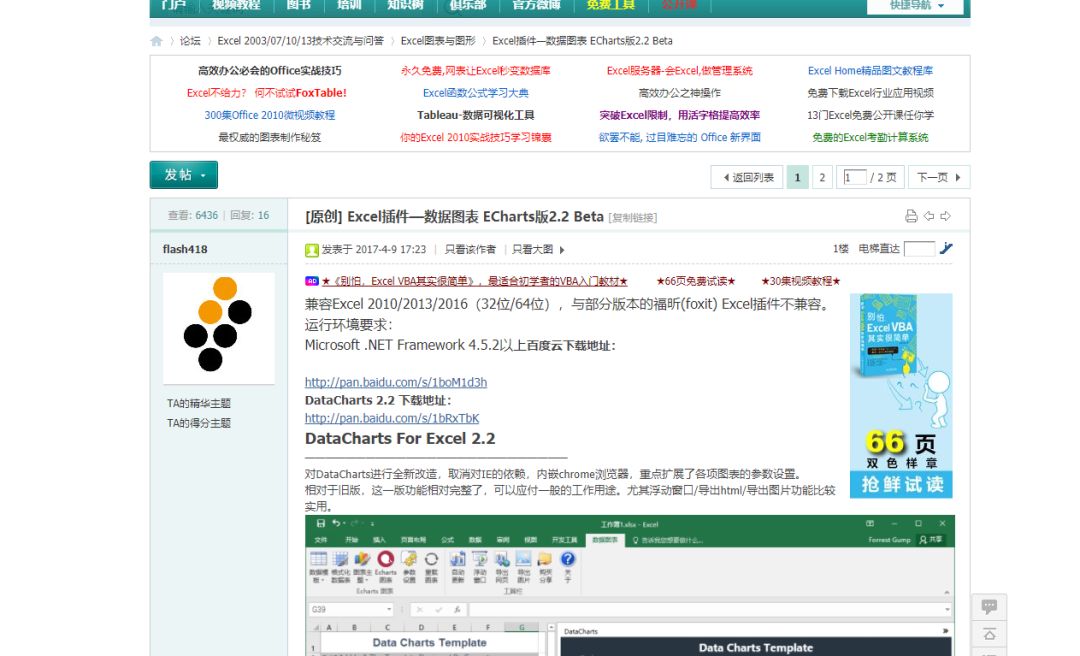The height and width of the screenshot is (656, 1080).
Task: Open 知识树 in top navigation
Action: (x=405, y=6)
